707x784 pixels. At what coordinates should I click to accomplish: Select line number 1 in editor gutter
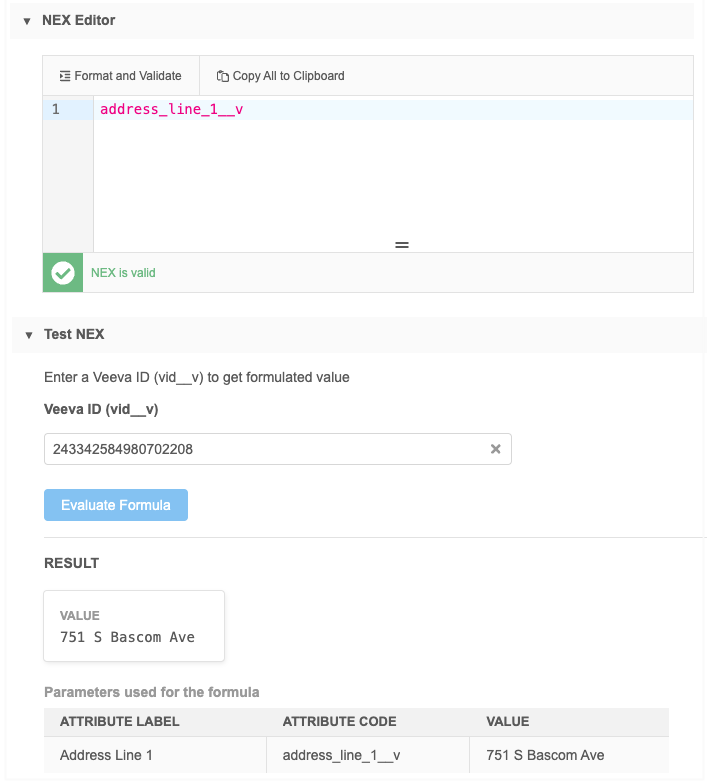(56, 110)
